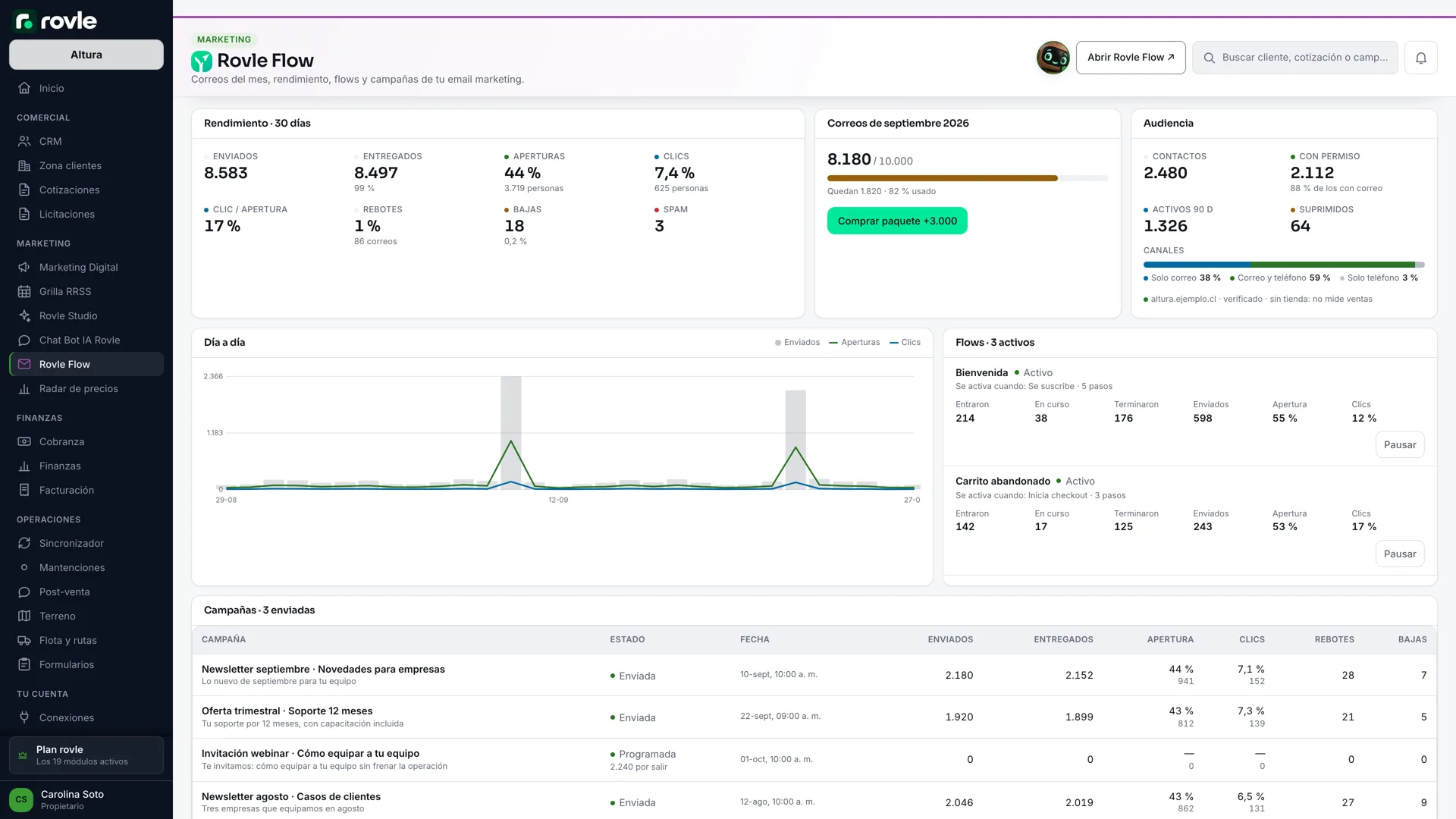Click the September email quota progress bar
This screenshot has height=819, width=1456.
coord(968,178)
